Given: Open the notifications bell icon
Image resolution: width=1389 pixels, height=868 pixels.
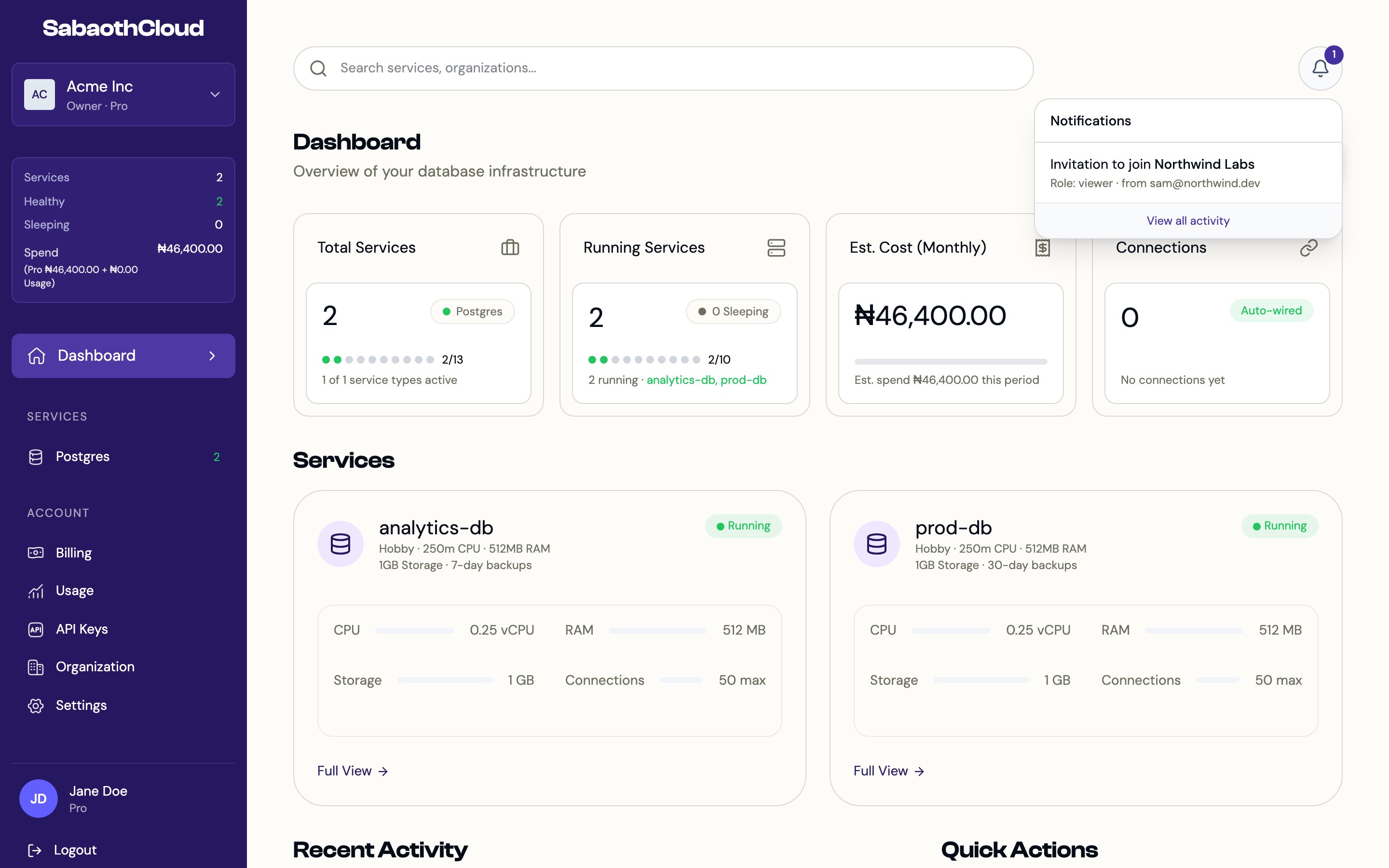Looking at the screenshot, I should pos(1320,68).
